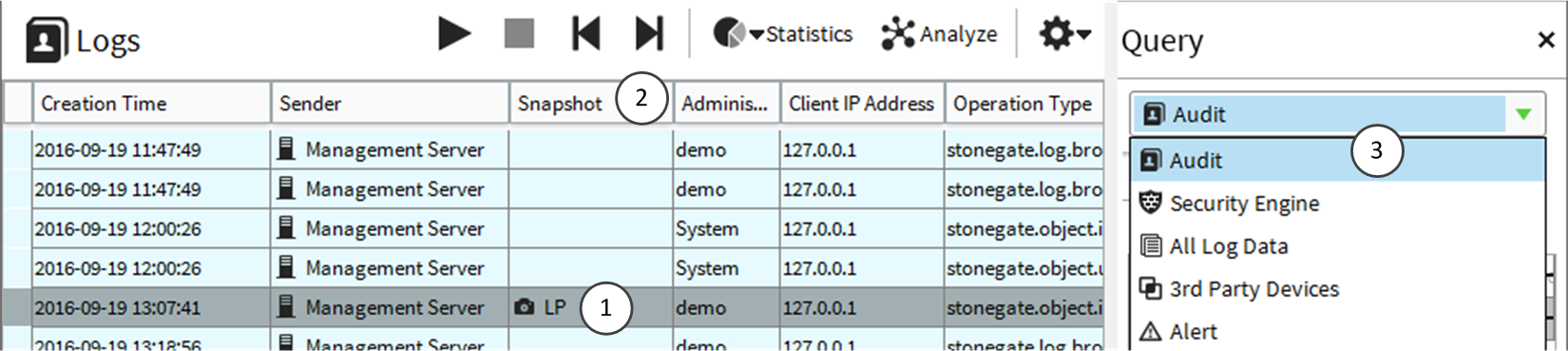This screenshot has height=351, width=1568.
Task: Open the gear settings menu
Action: (1064, 34)
